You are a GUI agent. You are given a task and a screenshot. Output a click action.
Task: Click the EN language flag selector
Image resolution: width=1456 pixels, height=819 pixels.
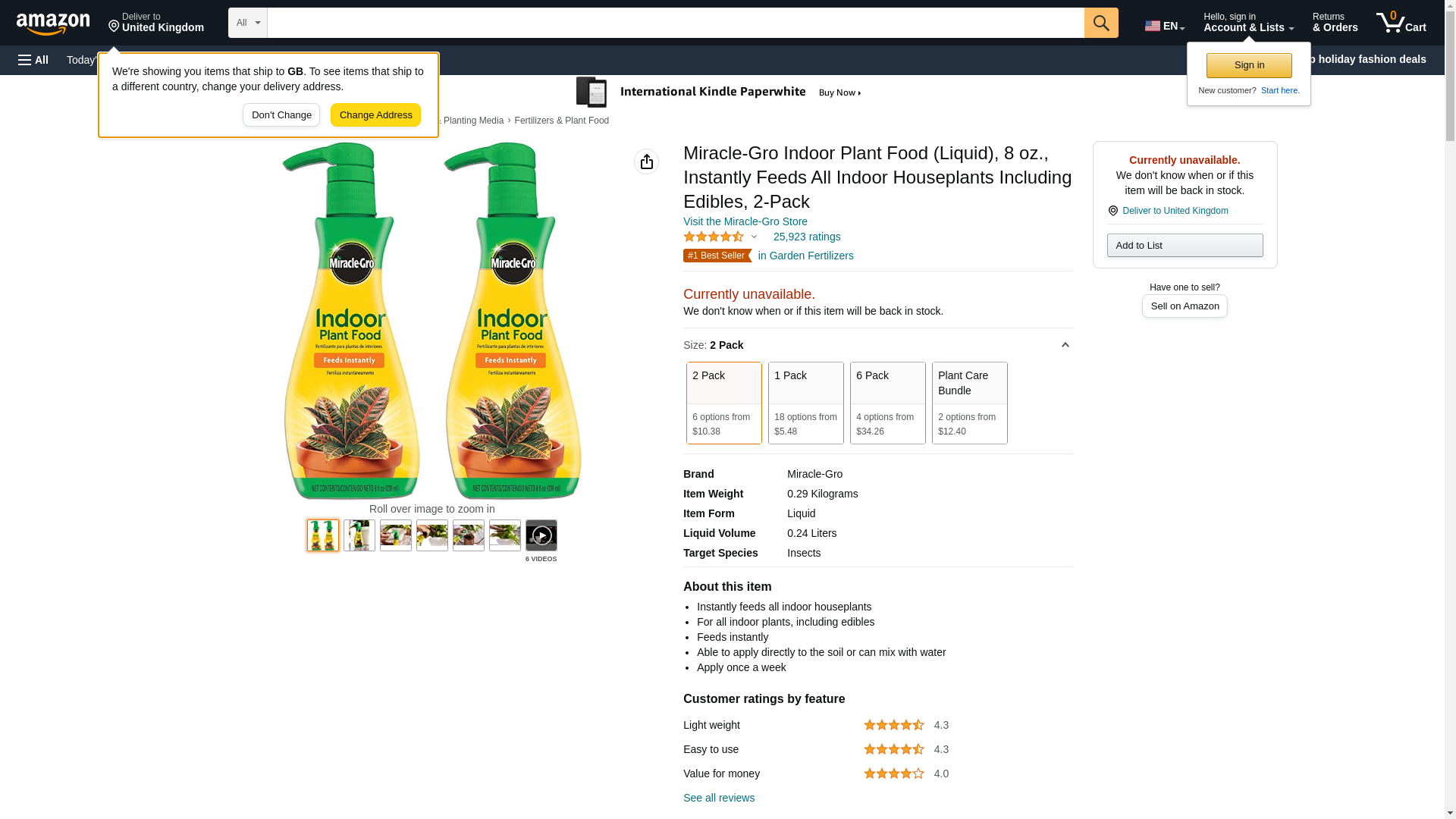pyautogui.click(x=1164, y=26)
